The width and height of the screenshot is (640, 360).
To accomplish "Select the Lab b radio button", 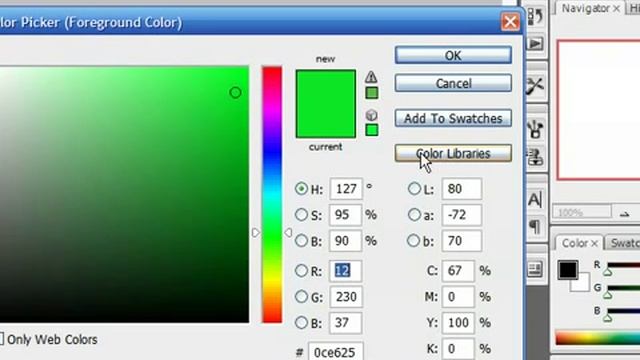I will pos(413,240).
